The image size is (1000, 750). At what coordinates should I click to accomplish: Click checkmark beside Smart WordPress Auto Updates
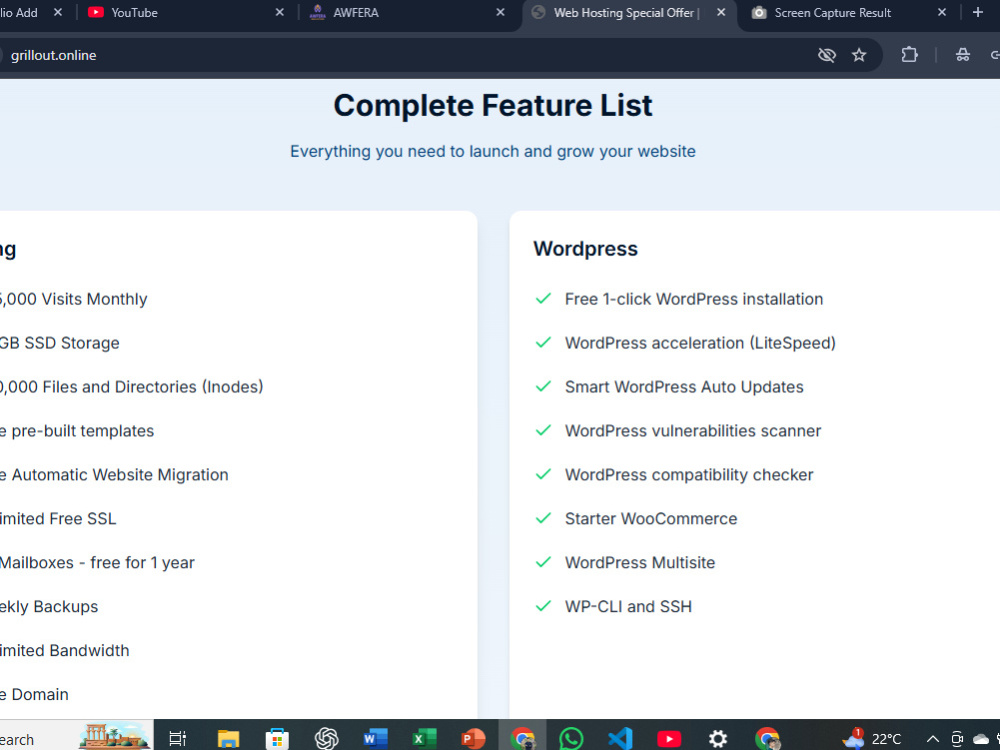543,386
